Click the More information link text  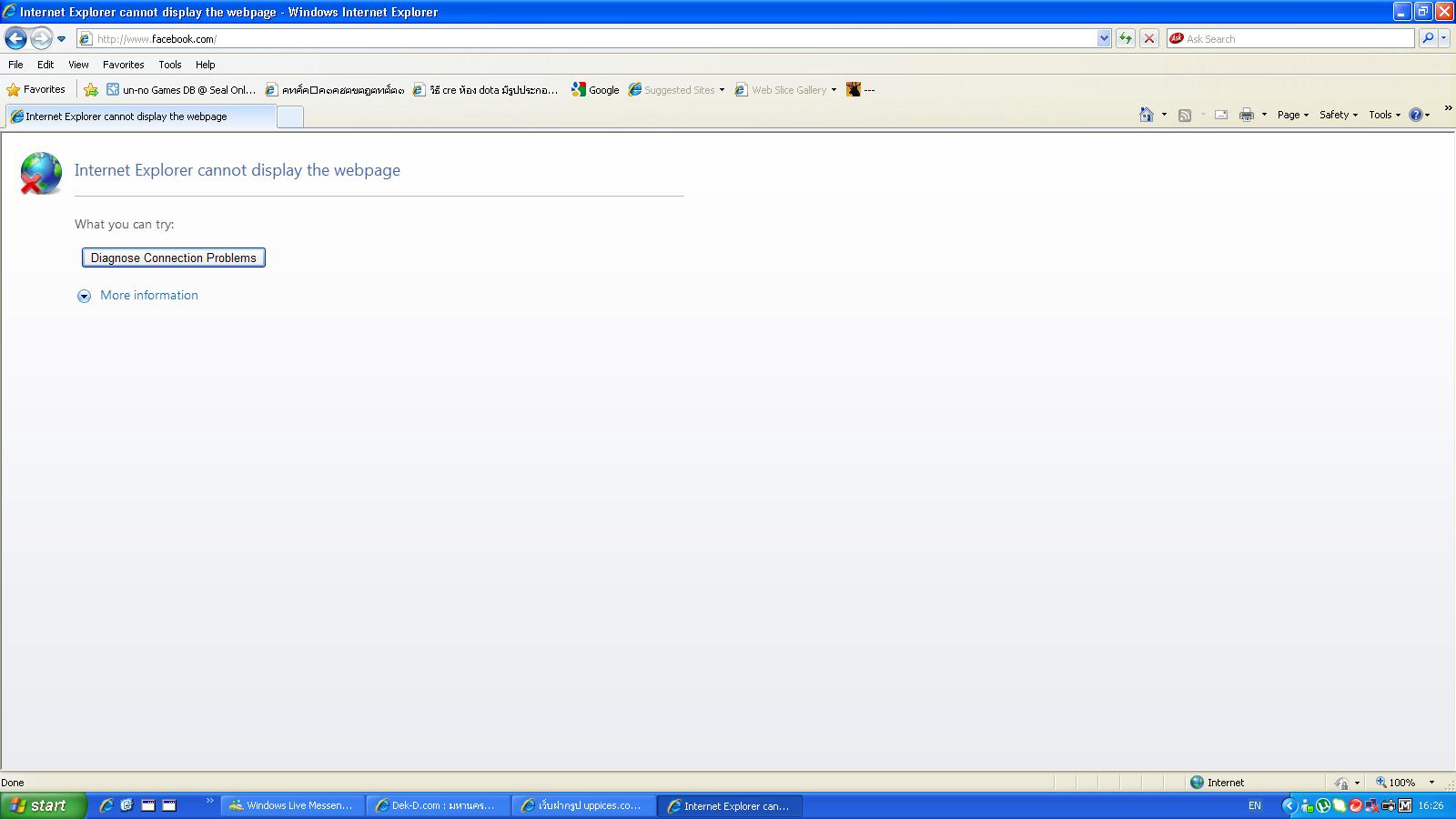(x=149, y=295)
